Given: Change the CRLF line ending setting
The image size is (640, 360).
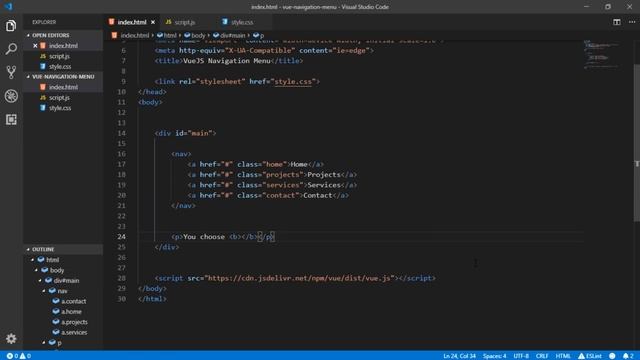Looking at the screenshot, I should click(542, 356).
